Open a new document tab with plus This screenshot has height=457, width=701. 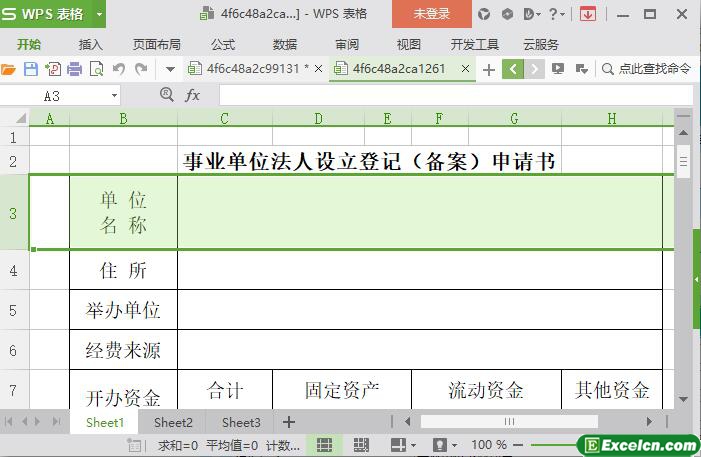[488, 69]
